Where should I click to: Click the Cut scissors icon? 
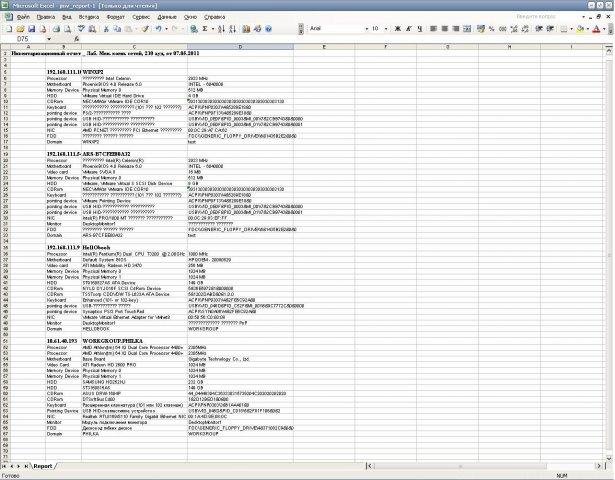tap(106, 29)
